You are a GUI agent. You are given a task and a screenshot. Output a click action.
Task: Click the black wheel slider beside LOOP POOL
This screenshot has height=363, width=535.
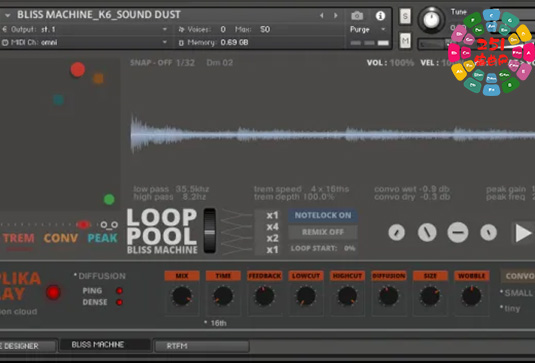coord(209,231)
